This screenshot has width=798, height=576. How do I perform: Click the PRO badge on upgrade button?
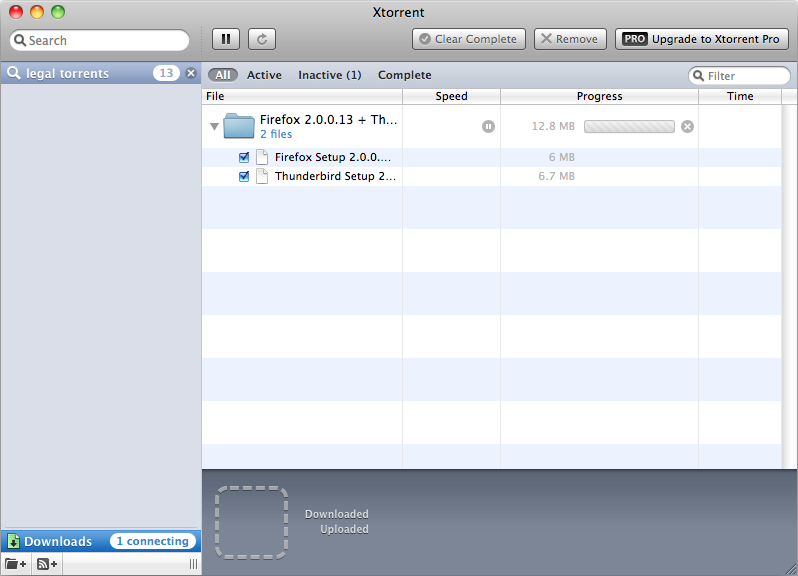[635, 39]
